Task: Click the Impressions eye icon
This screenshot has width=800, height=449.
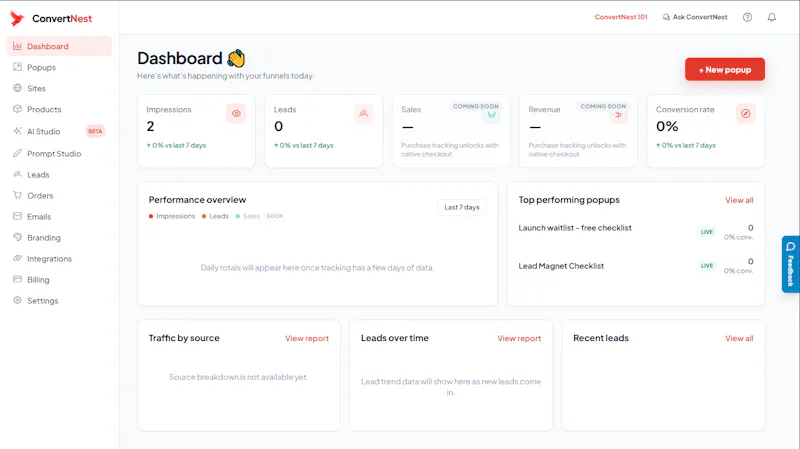Action: point(236,113)
